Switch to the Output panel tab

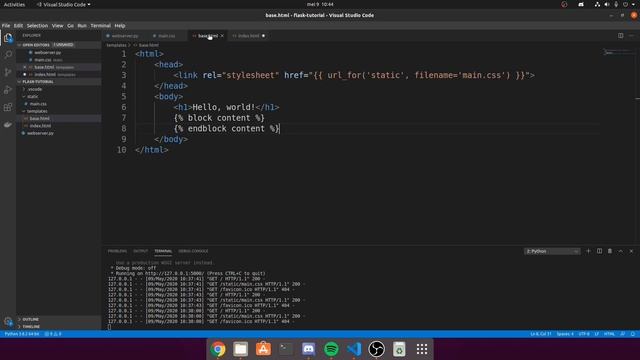pos(140,251)
